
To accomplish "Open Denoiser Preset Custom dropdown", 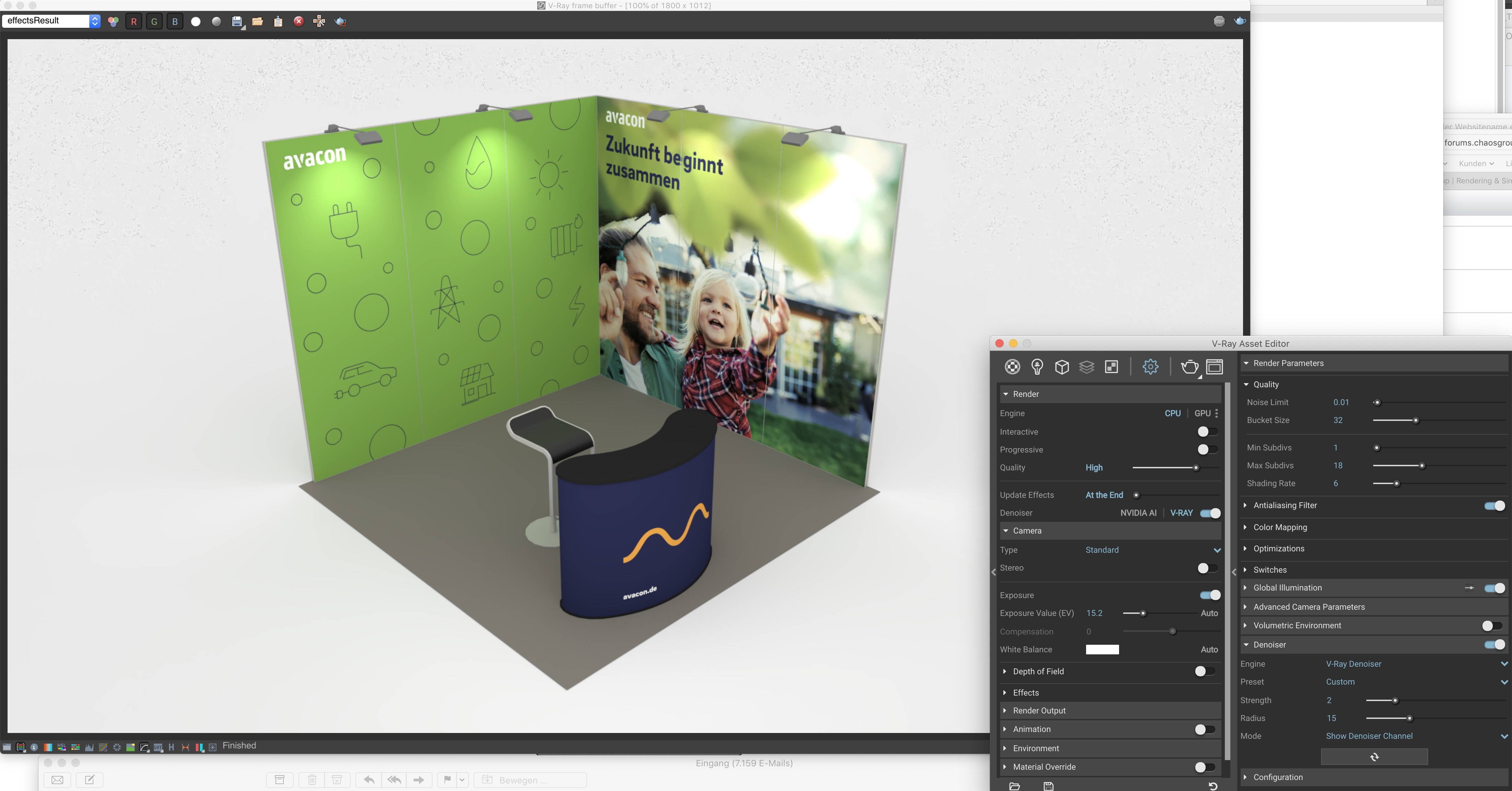I will click(x=1416, y=682).
